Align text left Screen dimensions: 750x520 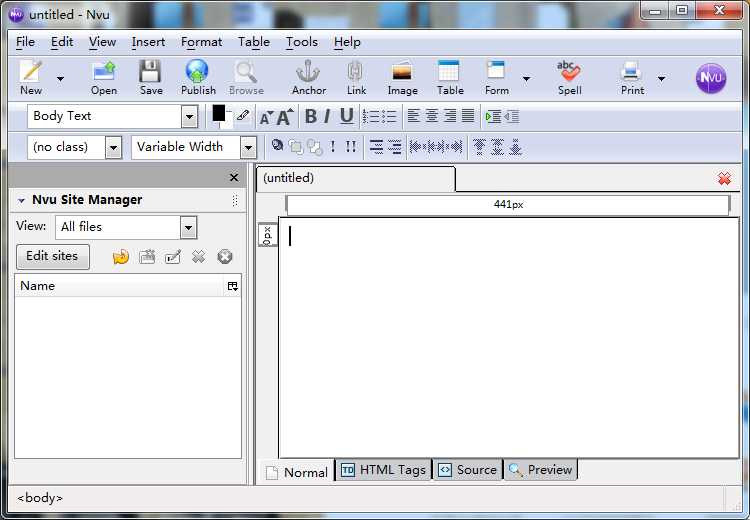coord(413,116)
